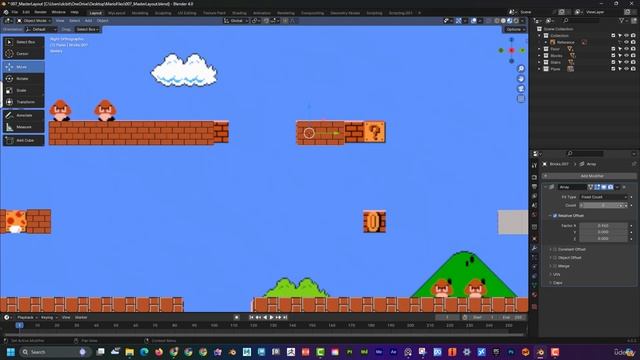This screenshot has height=360, width=640.
Task: Toggle viewport visibility eye for Blocks collection
Action: (x=627, y=56)
